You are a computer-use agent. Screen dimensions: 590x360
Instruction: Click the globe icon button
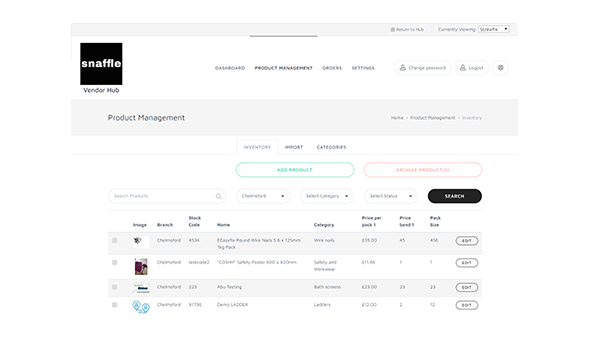(x=500, y=68)
